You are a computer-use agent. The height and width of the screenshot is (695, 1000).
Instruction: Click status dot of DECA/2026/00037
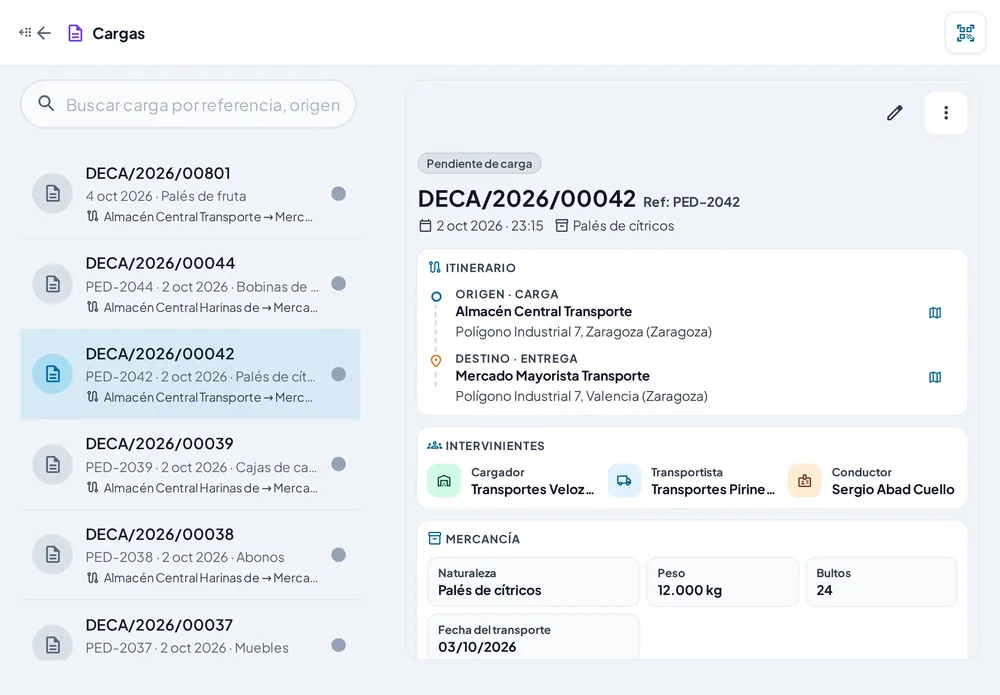point(339,645)
